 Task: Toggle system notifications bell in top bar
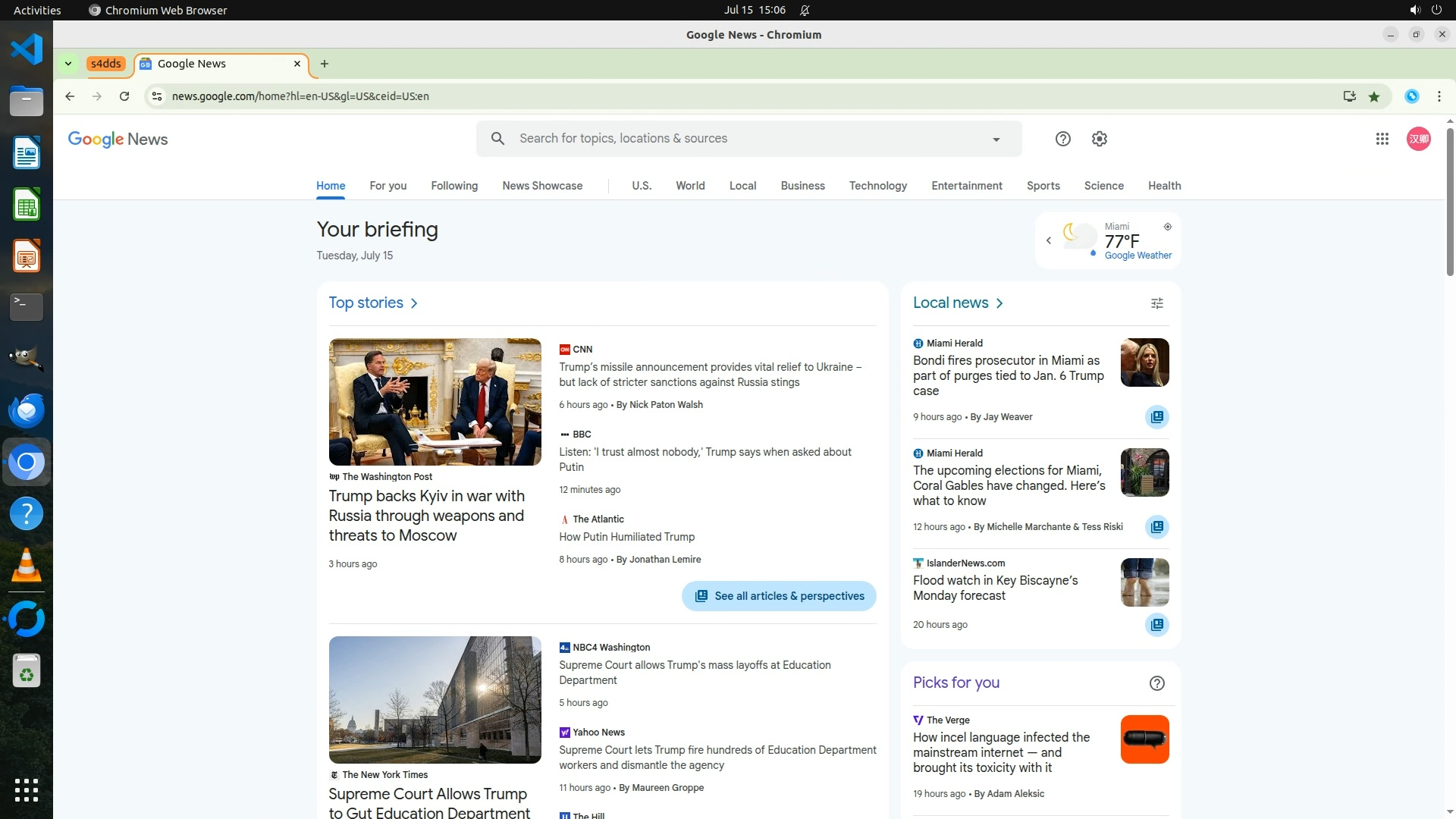pyautogui.click(x=805, y=10)
